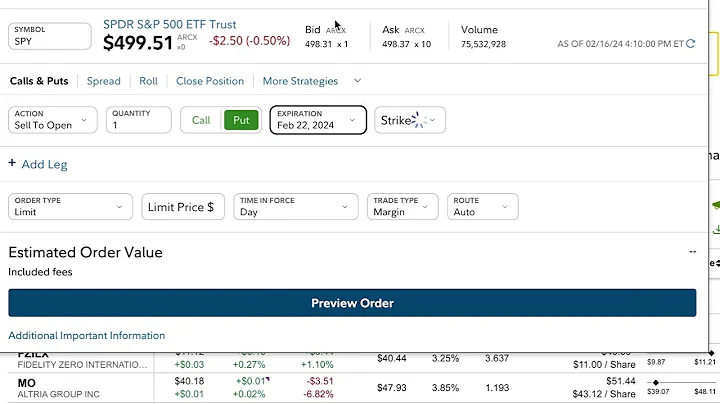The image size is (720, 404).
Task: Click the Quantity input field
Action: coord(139,120)
